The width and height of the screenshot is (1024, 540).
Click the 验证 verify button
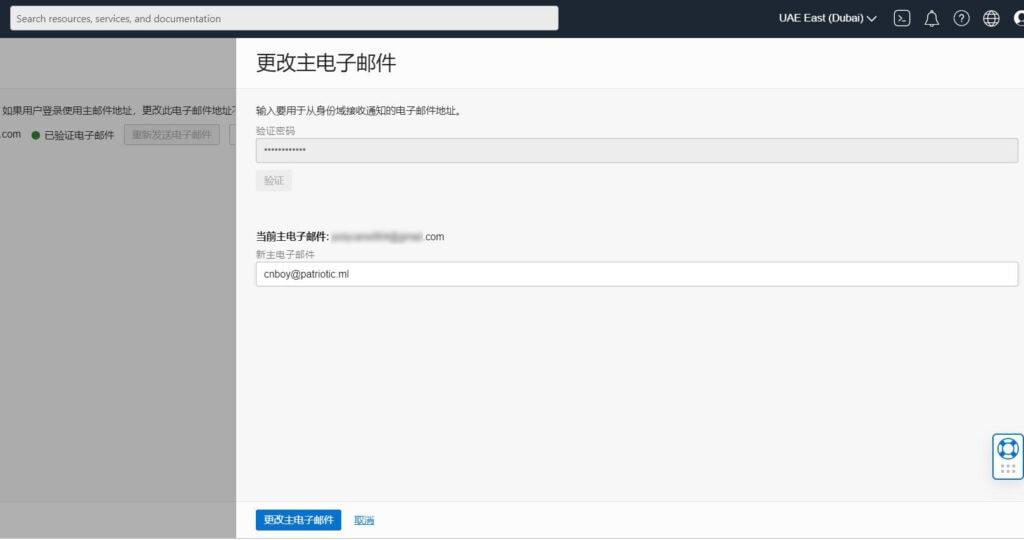click(274, 181)
